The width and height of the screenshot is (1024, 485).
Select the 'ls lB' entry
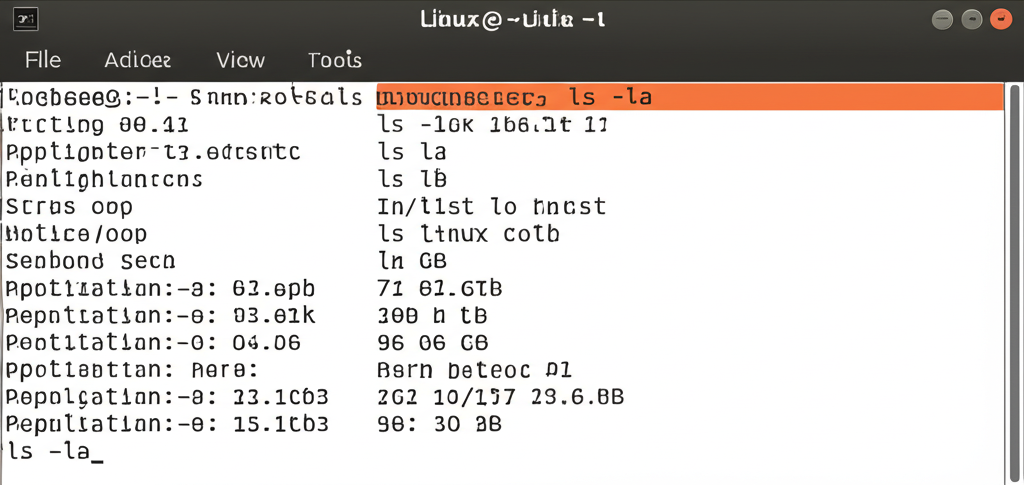pyautogui.click(x=412, y=179)
